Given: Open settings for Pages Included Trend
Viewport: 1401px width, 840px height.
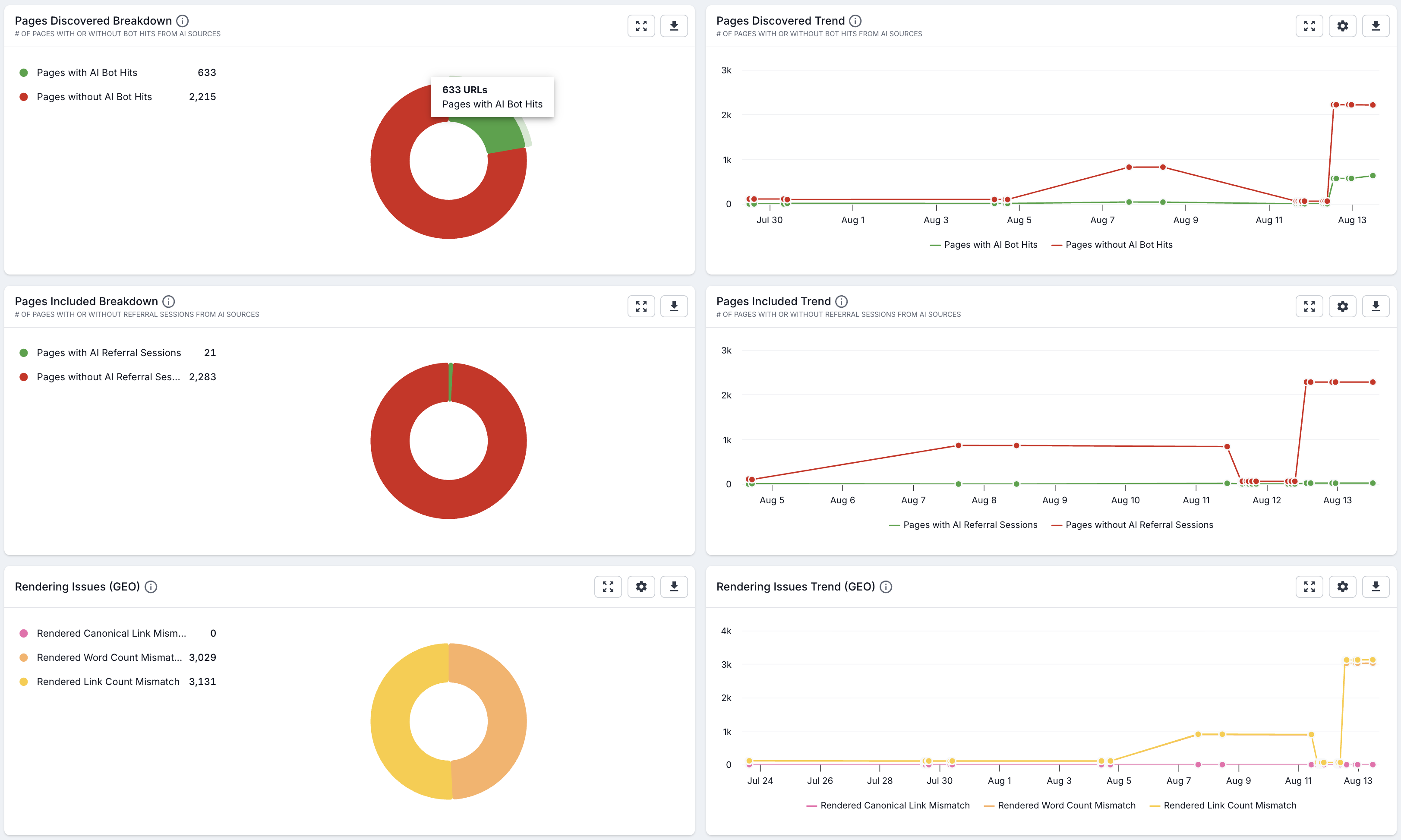Looking at the screenshot, I should point(1343,306).
